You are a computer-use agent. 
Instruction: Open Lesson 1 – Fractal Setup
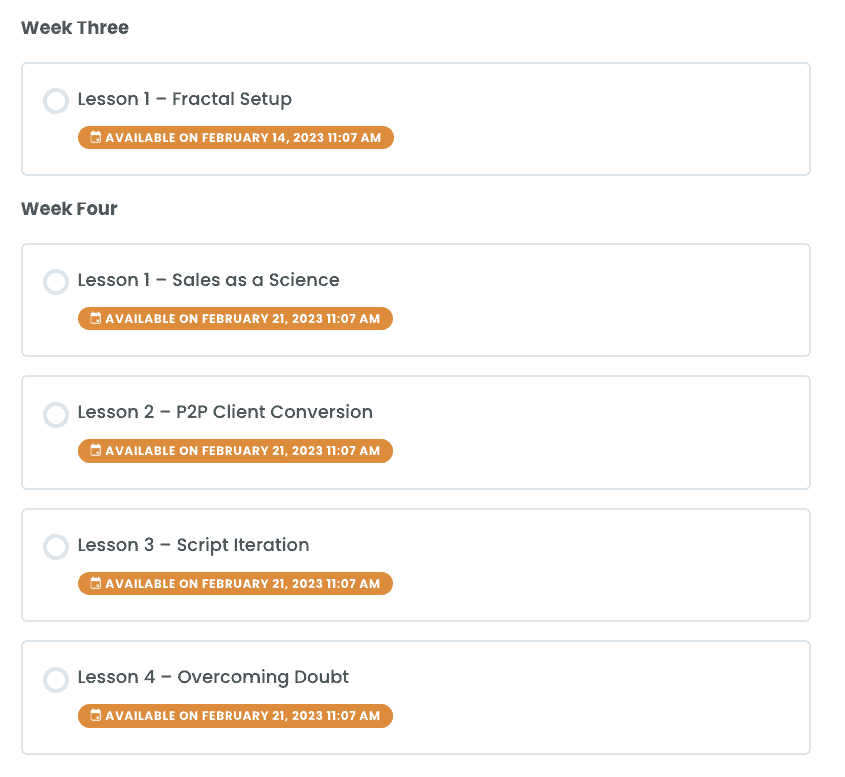[185, 99]
